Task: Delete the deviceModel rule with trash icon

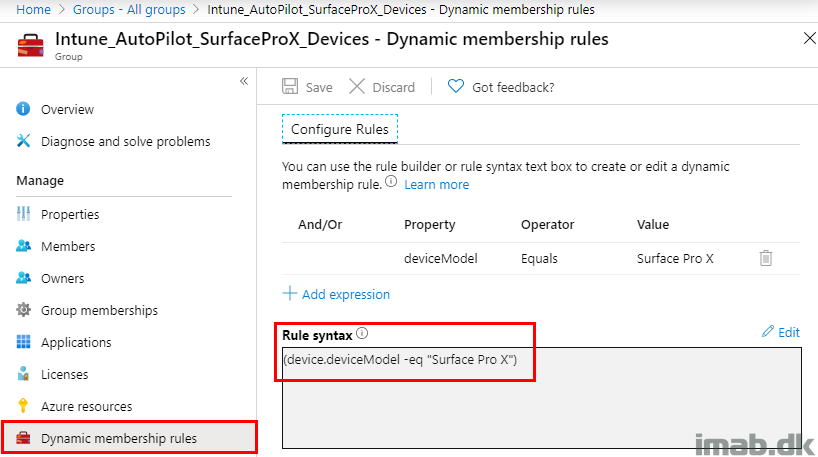Action: pyautogui.click(x=765, y=258)
